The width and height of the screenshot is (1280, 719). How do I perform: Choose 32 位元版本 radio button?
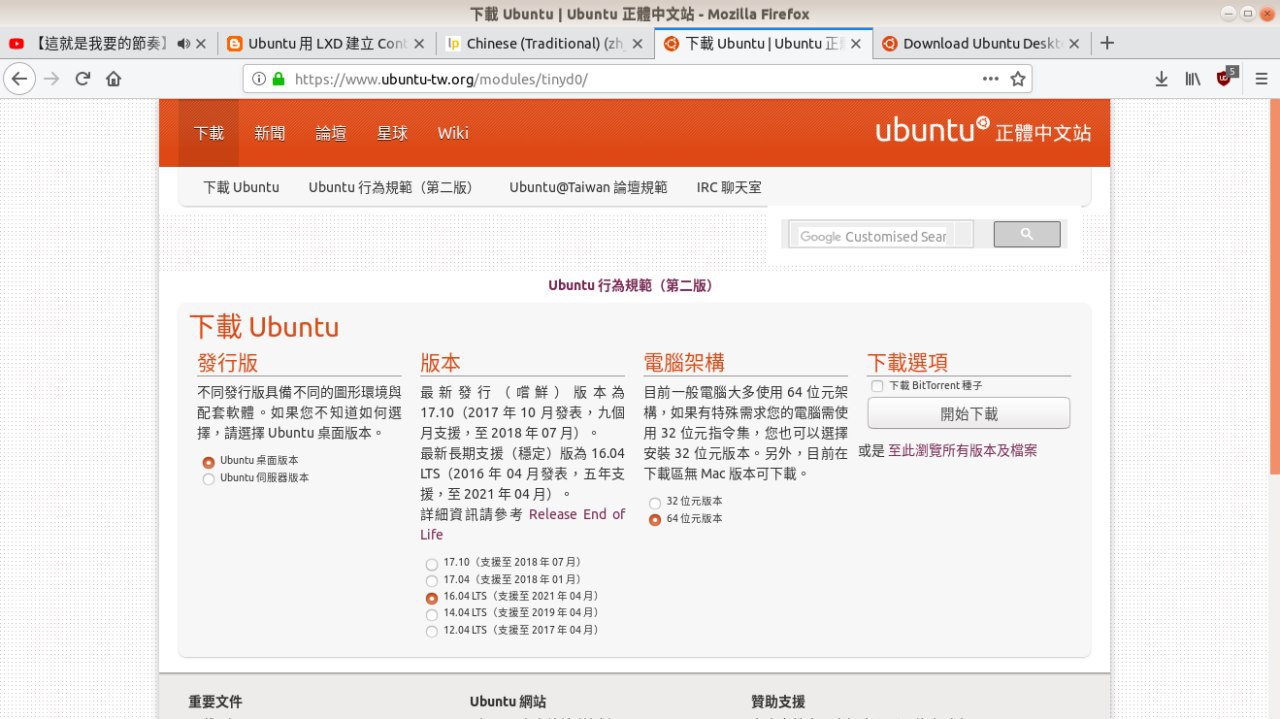click(655, 503)
